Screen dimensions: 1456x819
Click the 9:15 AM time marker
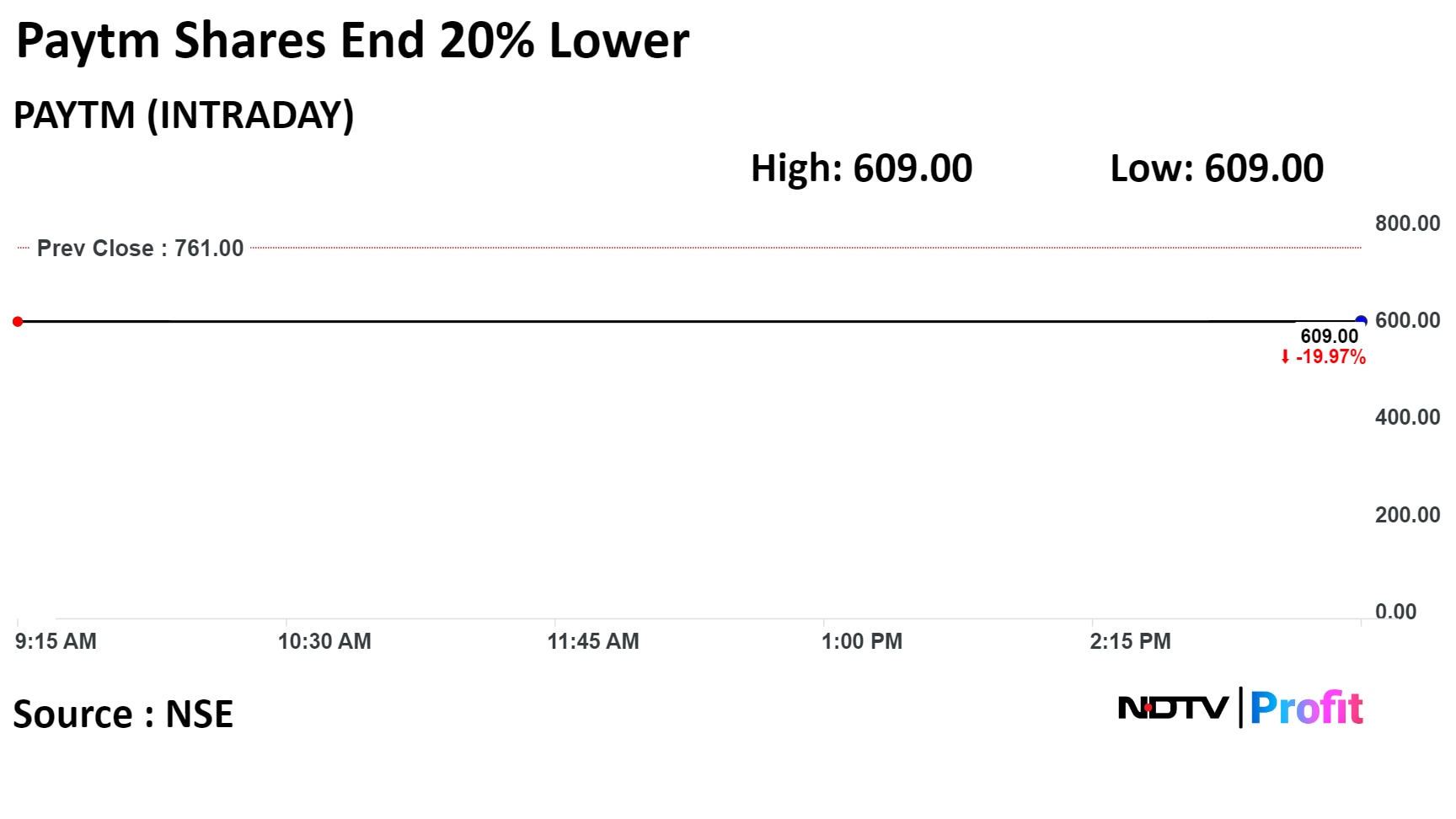[56, 641]
